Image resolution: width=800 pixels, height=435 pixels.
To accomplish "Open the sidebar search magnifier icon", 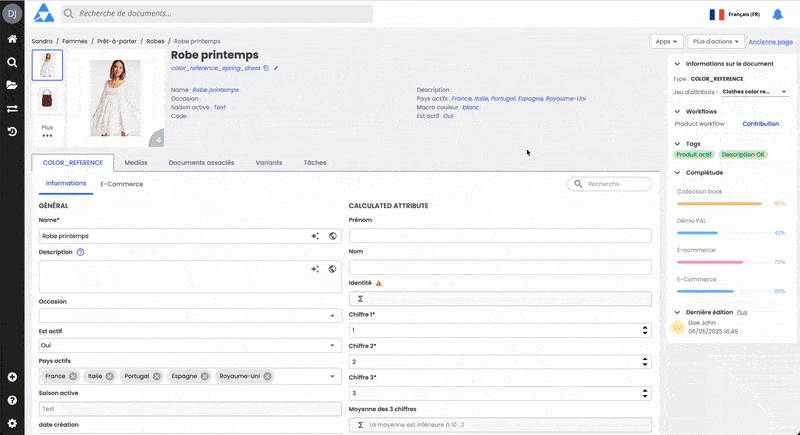I will click(x=12, y=62).
